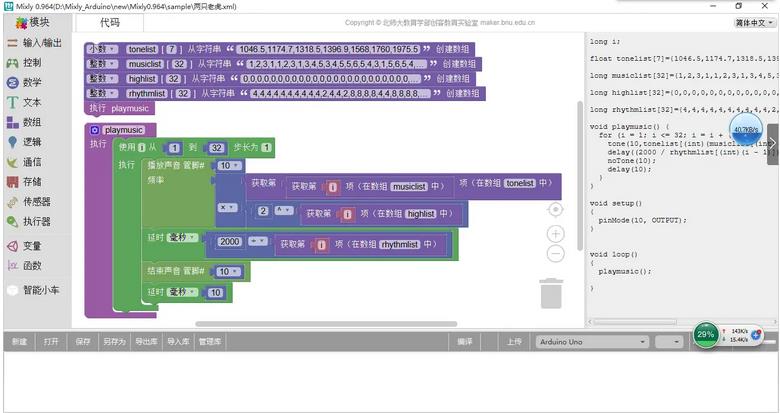Click the workspace horizontal scrollbar

(x=326, y=324)
